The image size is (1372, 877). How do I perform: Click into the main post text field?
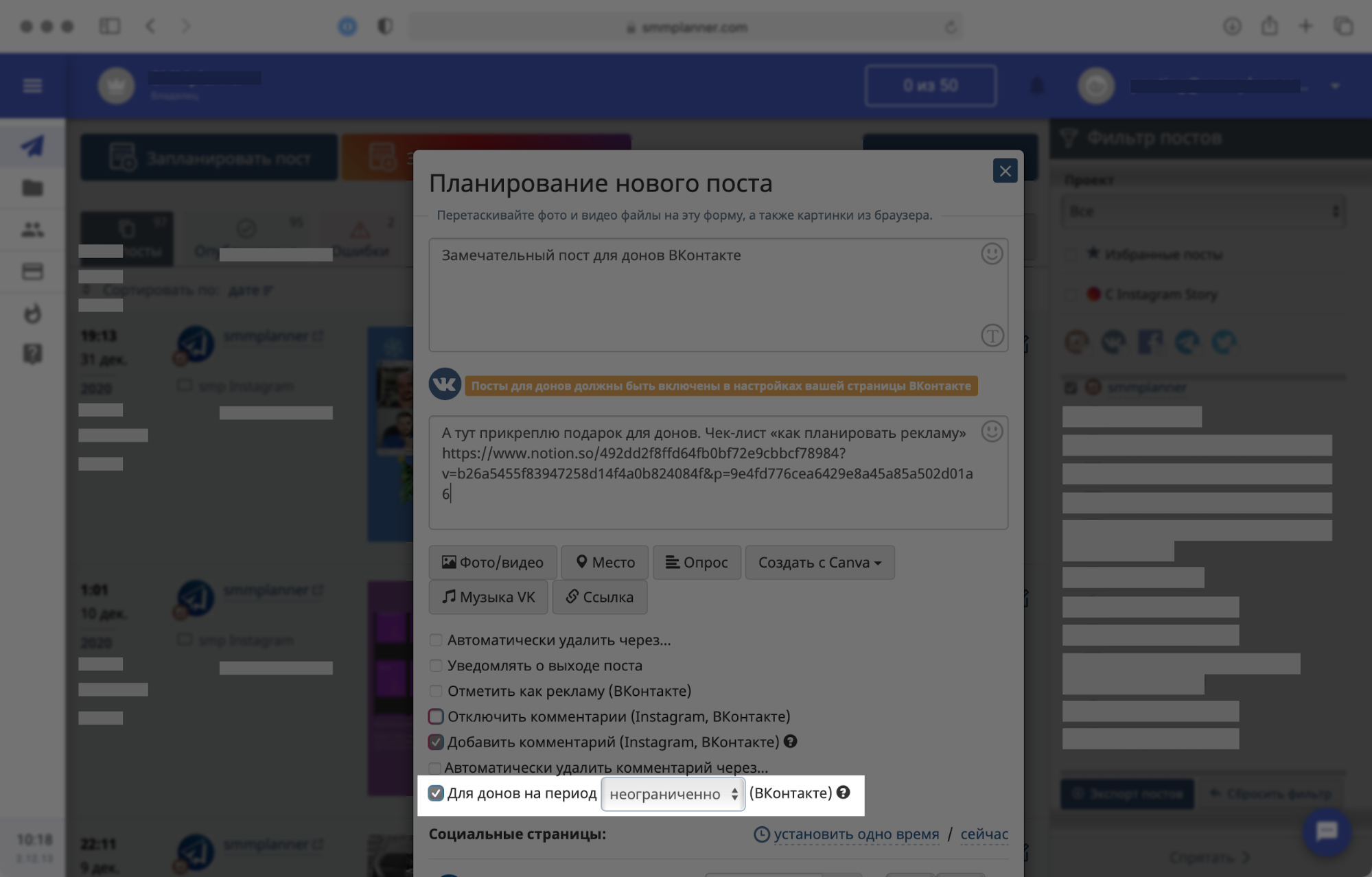(718, 295)
